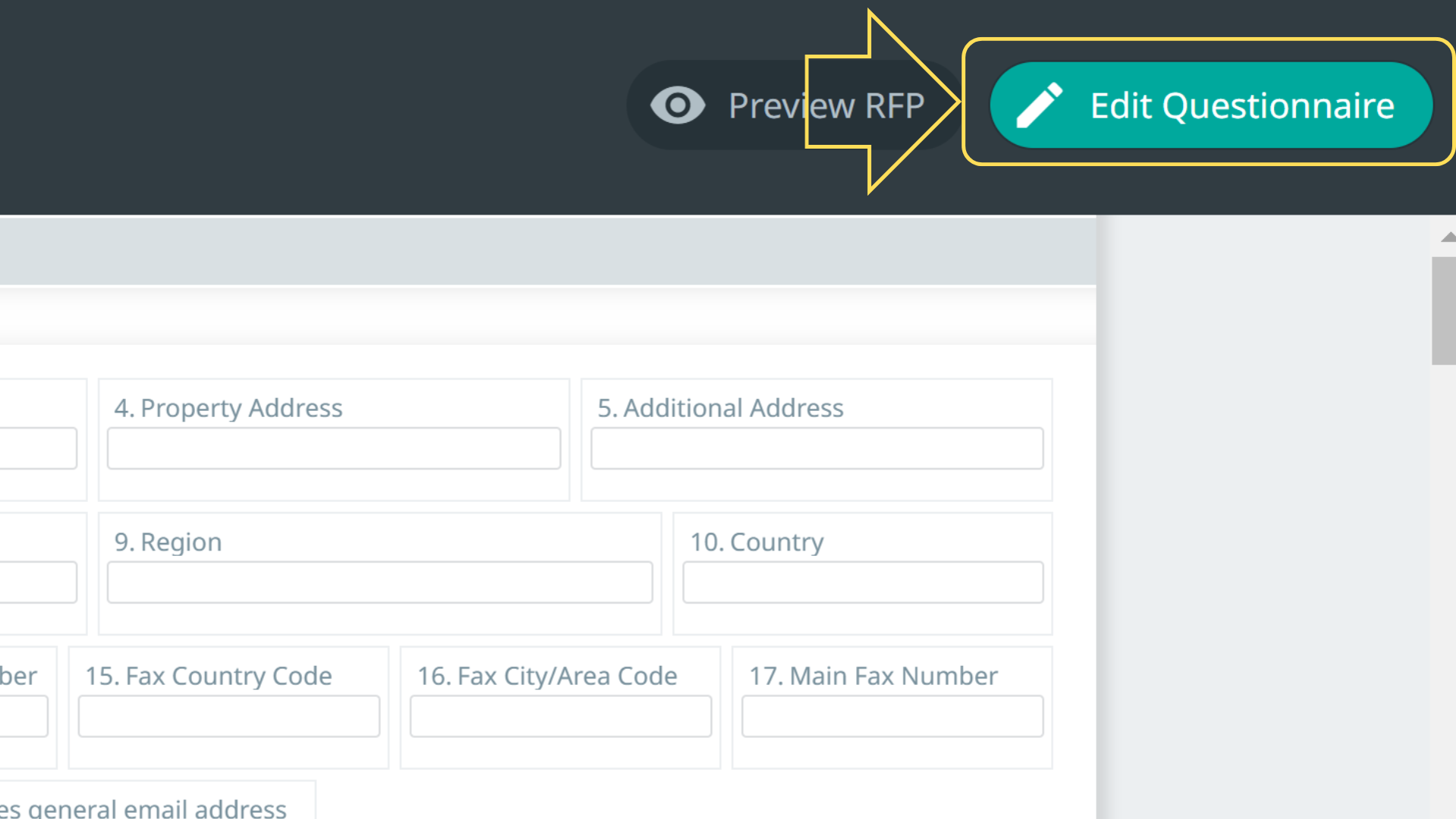This screenshot has height=819, width=1456.
Task: Click the pencil icon on Edit Questionnaire
Action: (1039, 105)
